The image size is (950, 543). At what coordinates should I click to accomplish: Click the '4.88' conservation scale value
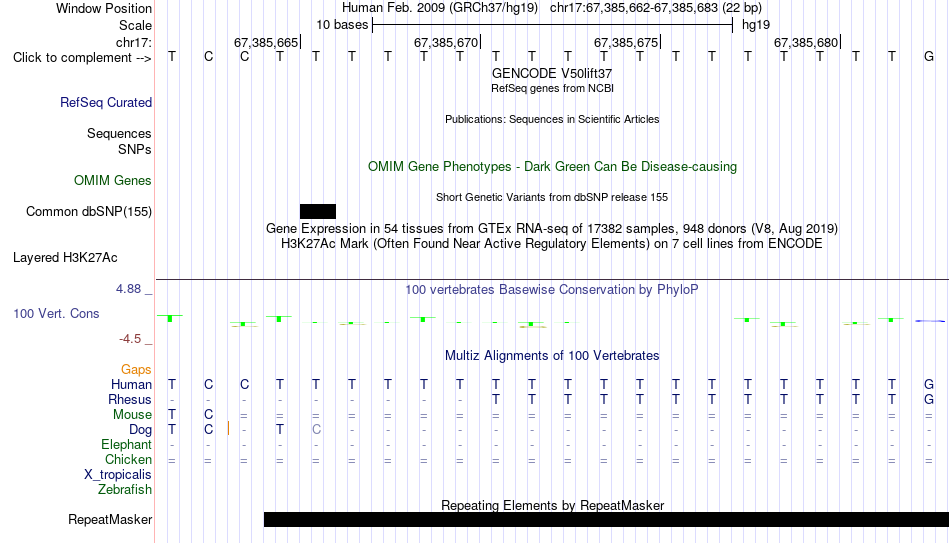coord(128,289)
